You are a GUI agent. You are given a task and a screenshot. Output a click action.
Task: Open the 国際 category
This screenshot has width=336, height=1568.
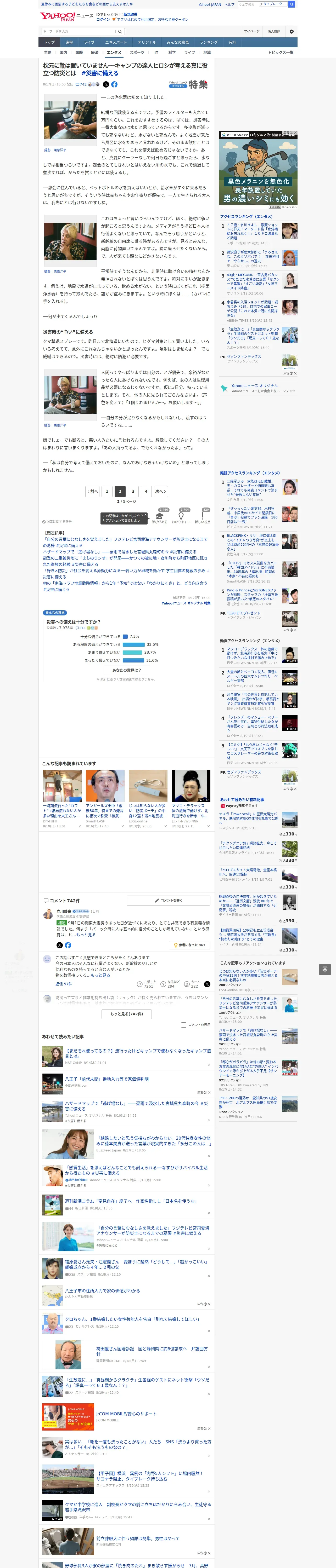tap(79, 52)
